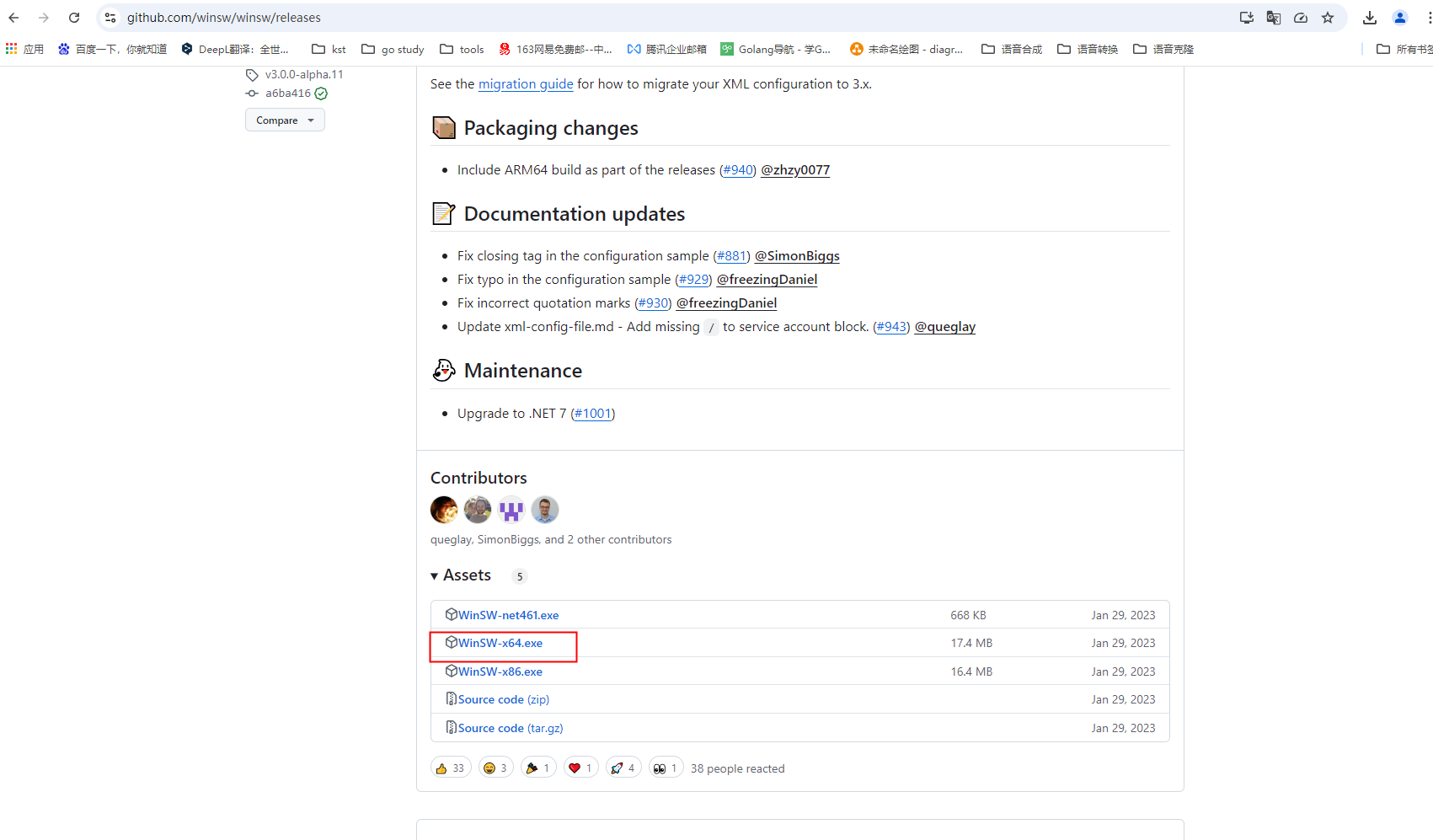1433x840 pixels.
Task: Toggle heart reaction
Action: click(581, 768)
